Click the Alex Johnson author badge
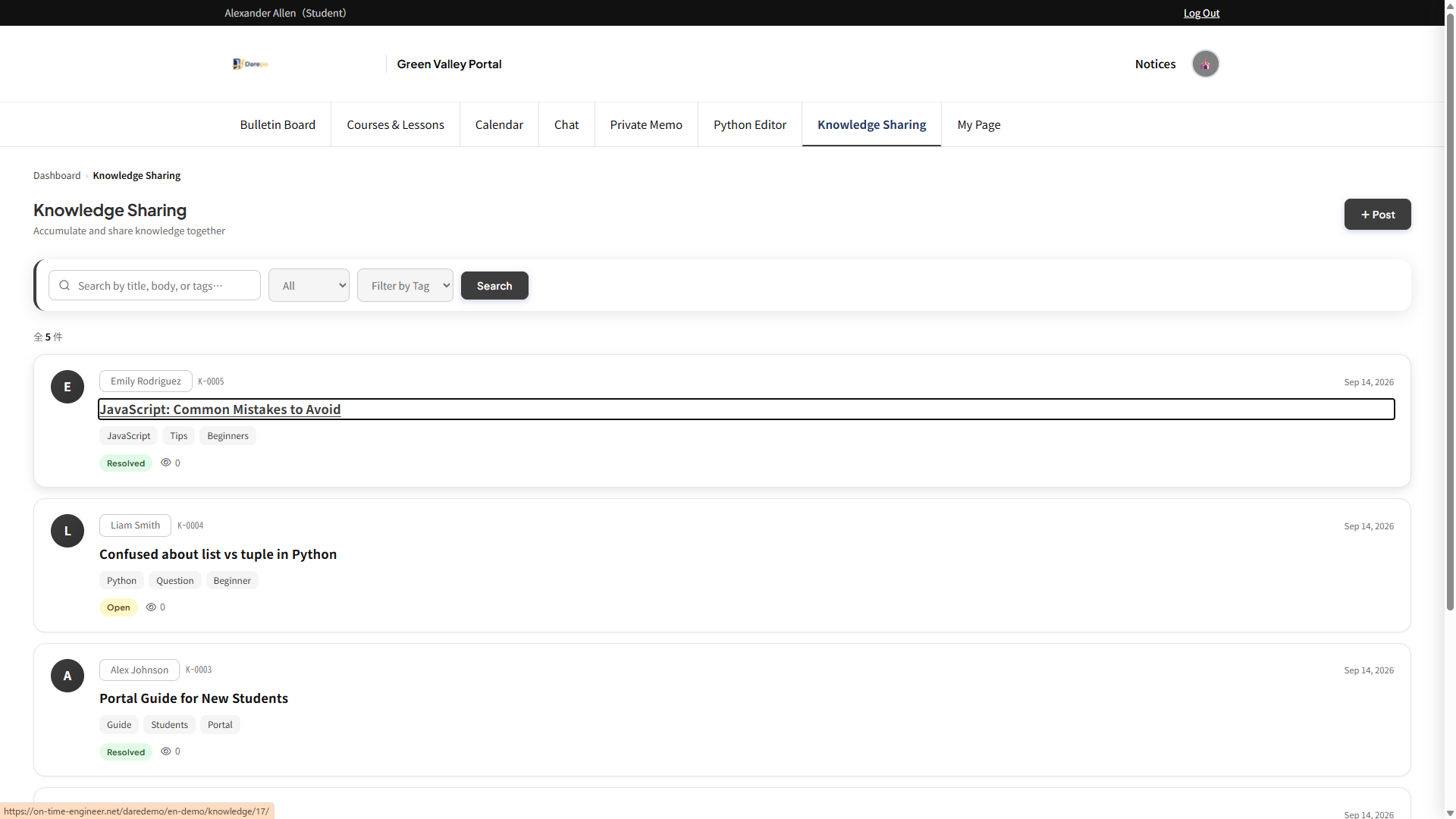 140,670
